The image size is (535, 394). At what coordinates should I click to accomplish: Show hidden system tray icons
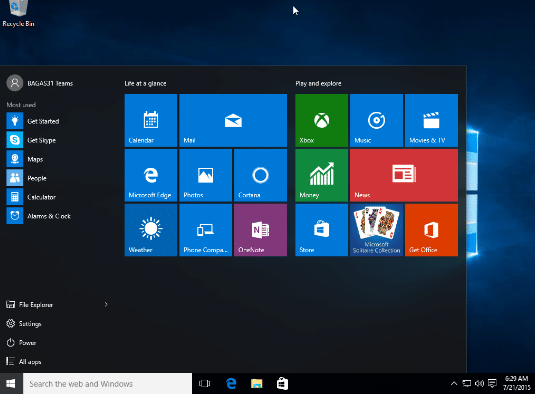tap(454, 383)
